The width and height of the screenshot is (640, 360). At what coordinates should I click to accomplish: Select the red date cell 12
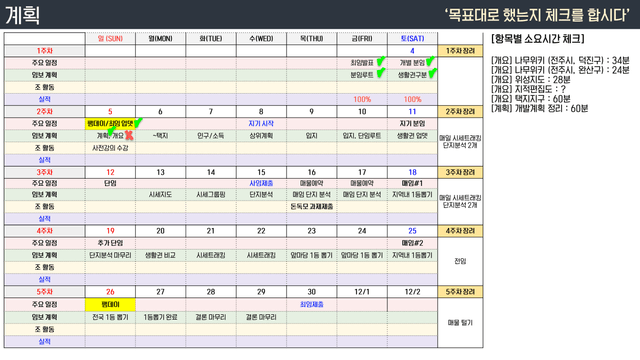tap(110, 172)
